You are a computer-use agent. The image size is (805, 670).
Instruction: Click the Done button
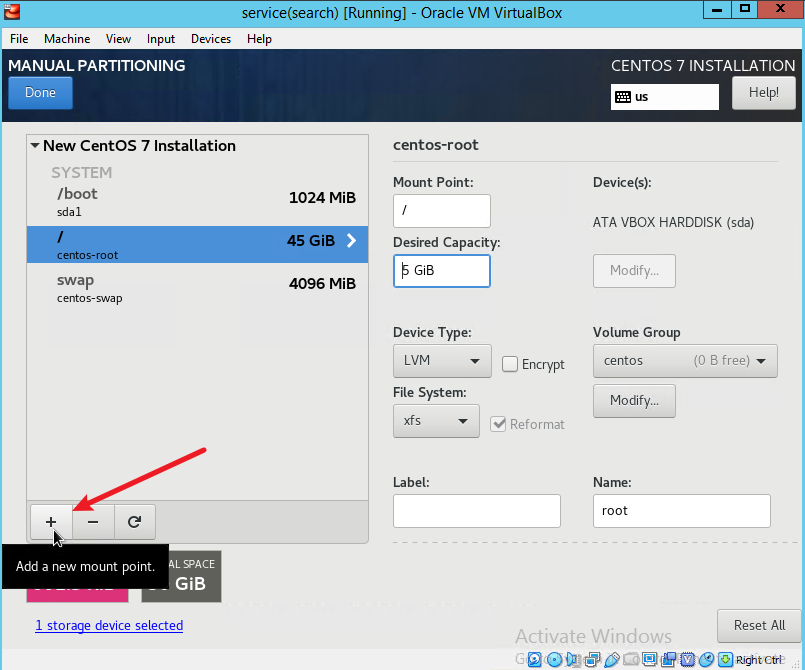40,93
